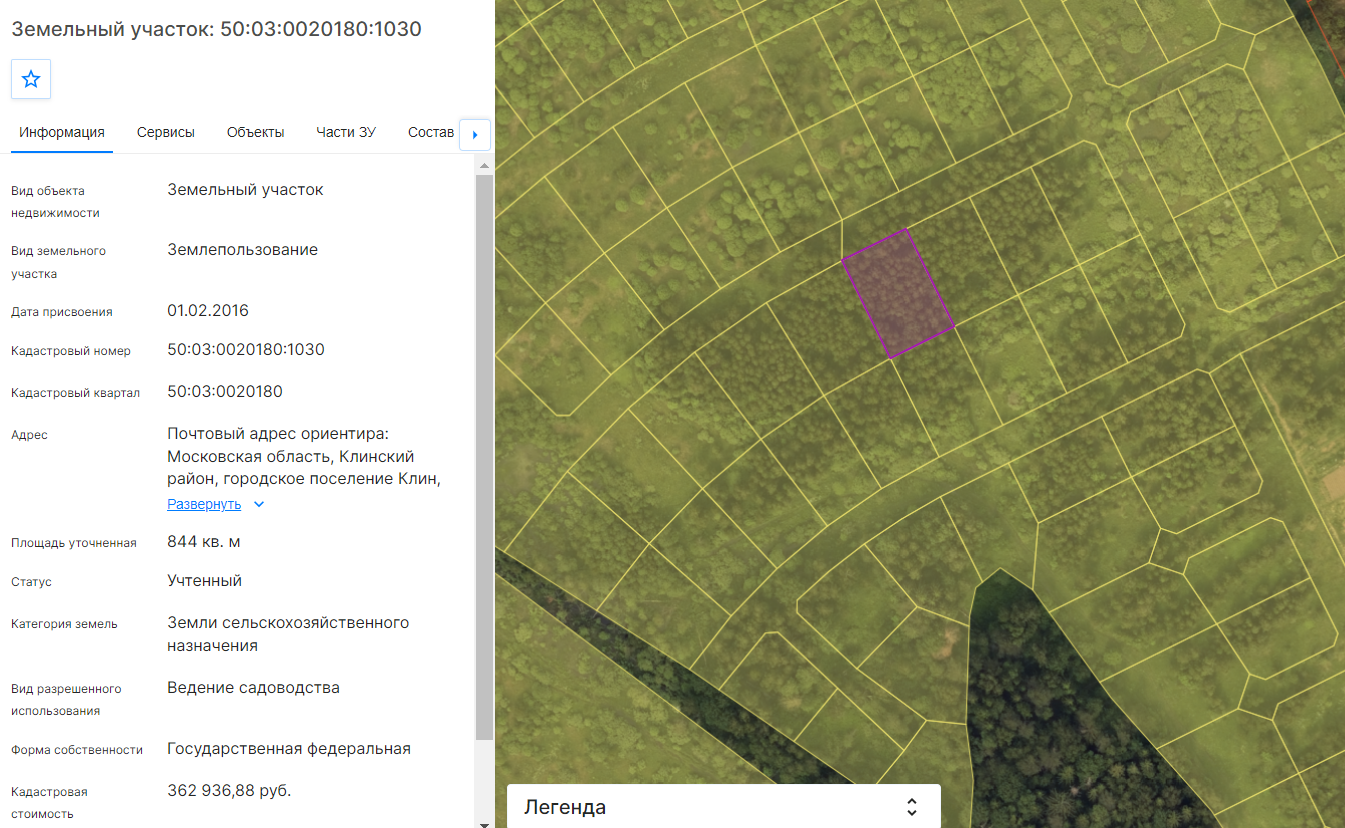The width and height of the screenshot is (1345, 828).
Task: Expand the address with Развернуть link
Action: click(204, 504)
